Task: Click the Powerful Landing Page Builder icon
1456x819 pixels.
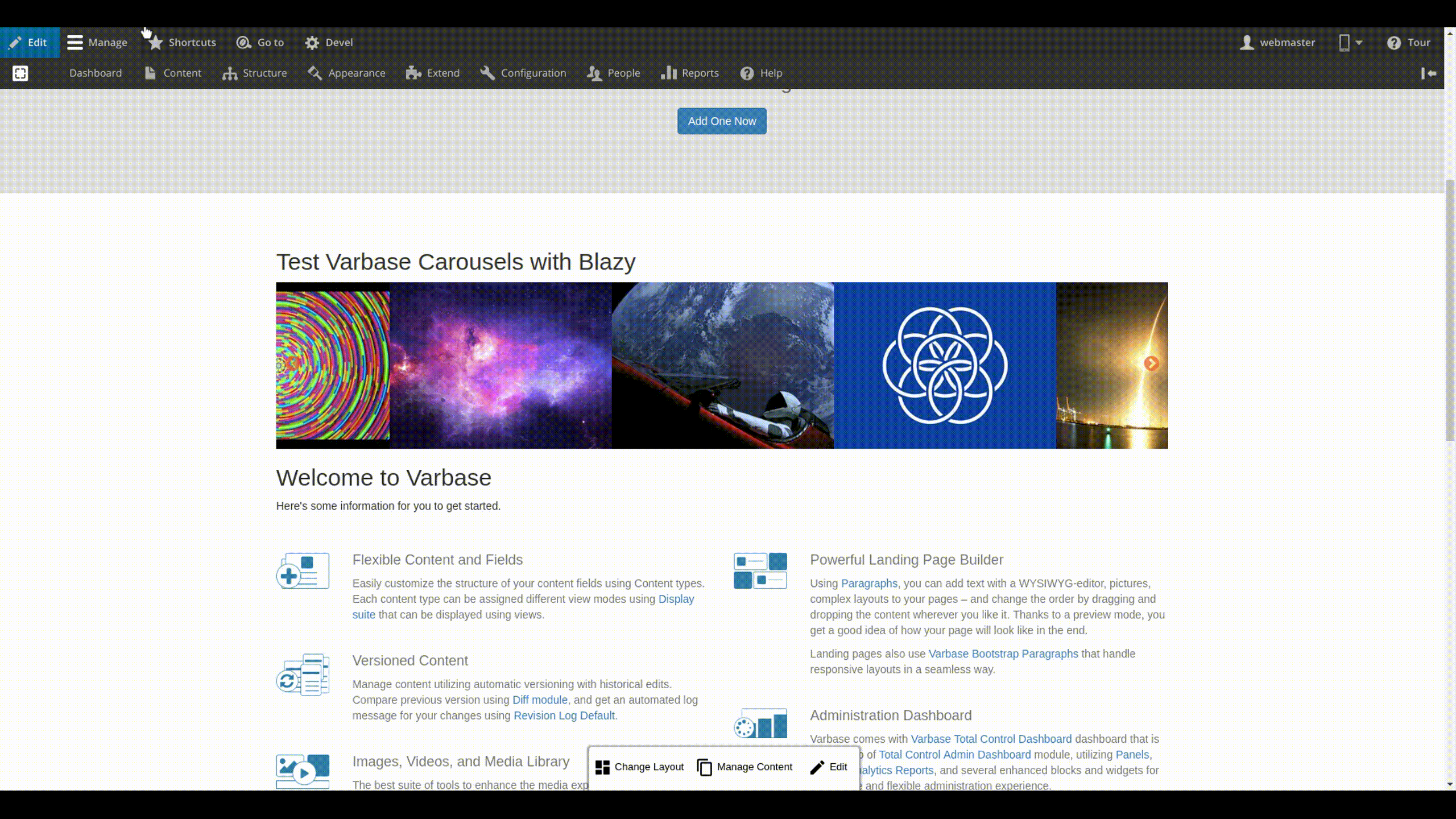Action: coord(760,570)
